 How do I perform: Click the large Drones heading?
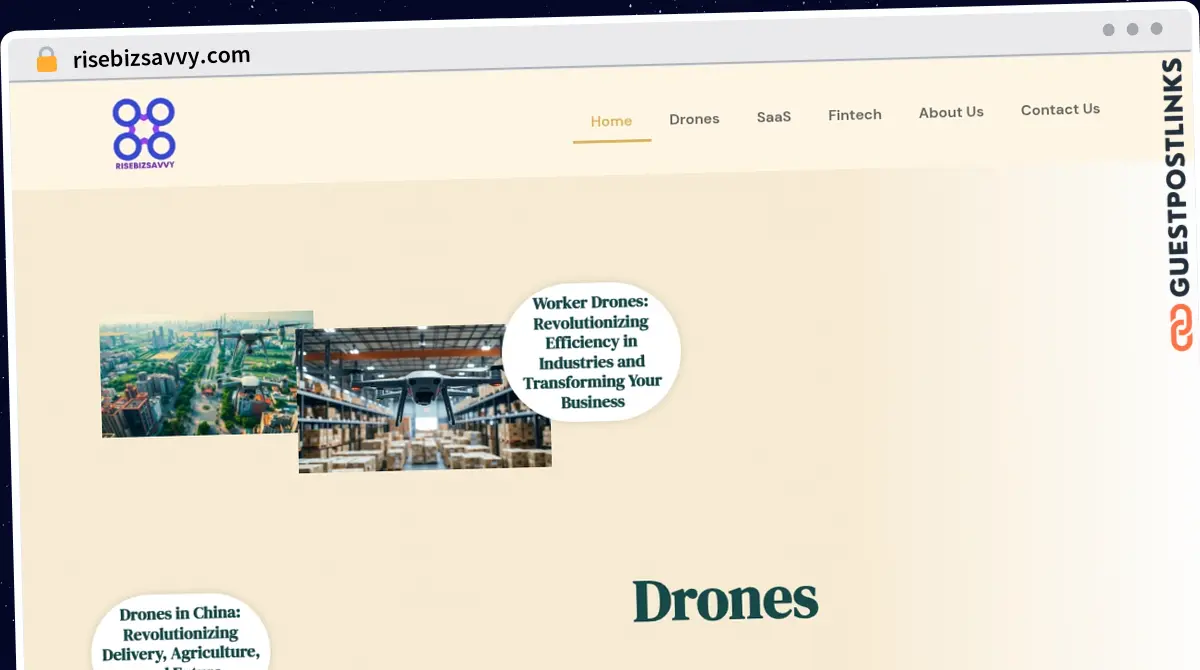[726, 601]
